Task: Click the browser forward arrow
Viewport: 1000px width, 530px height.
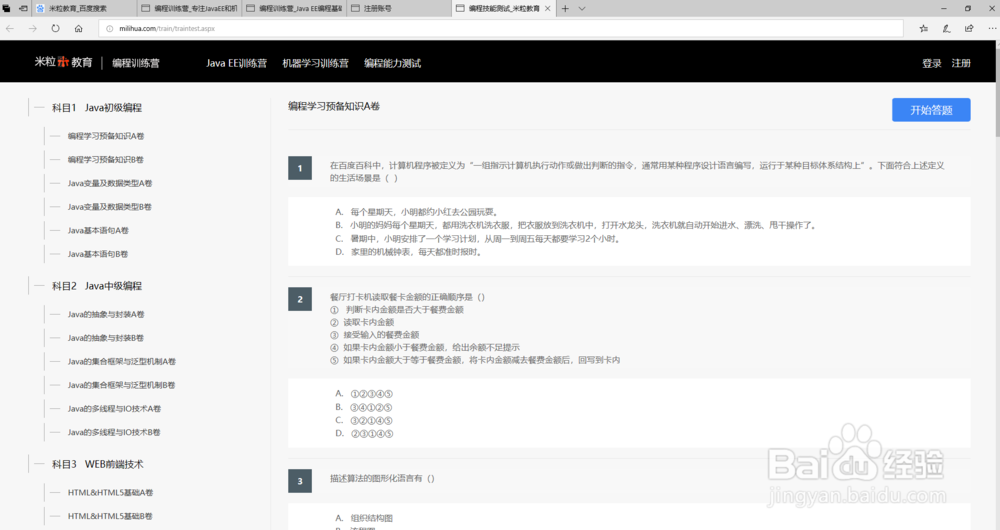Action: pyautogui.click(x=33, y=28)
